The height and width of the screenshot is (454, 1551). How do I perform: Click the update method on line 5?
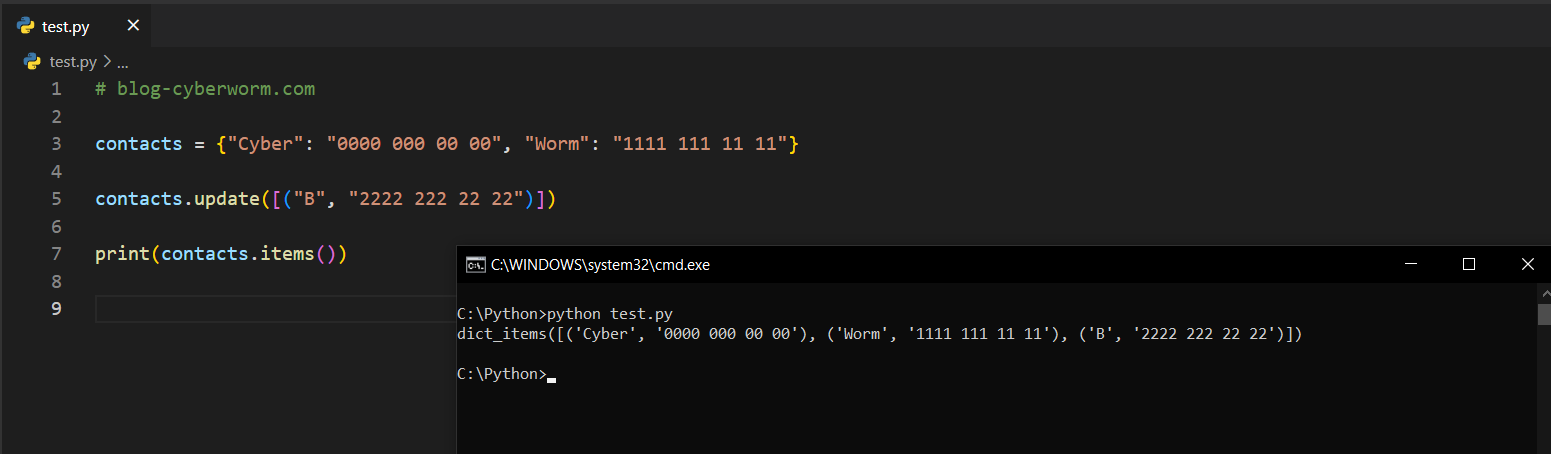[226, 199]
